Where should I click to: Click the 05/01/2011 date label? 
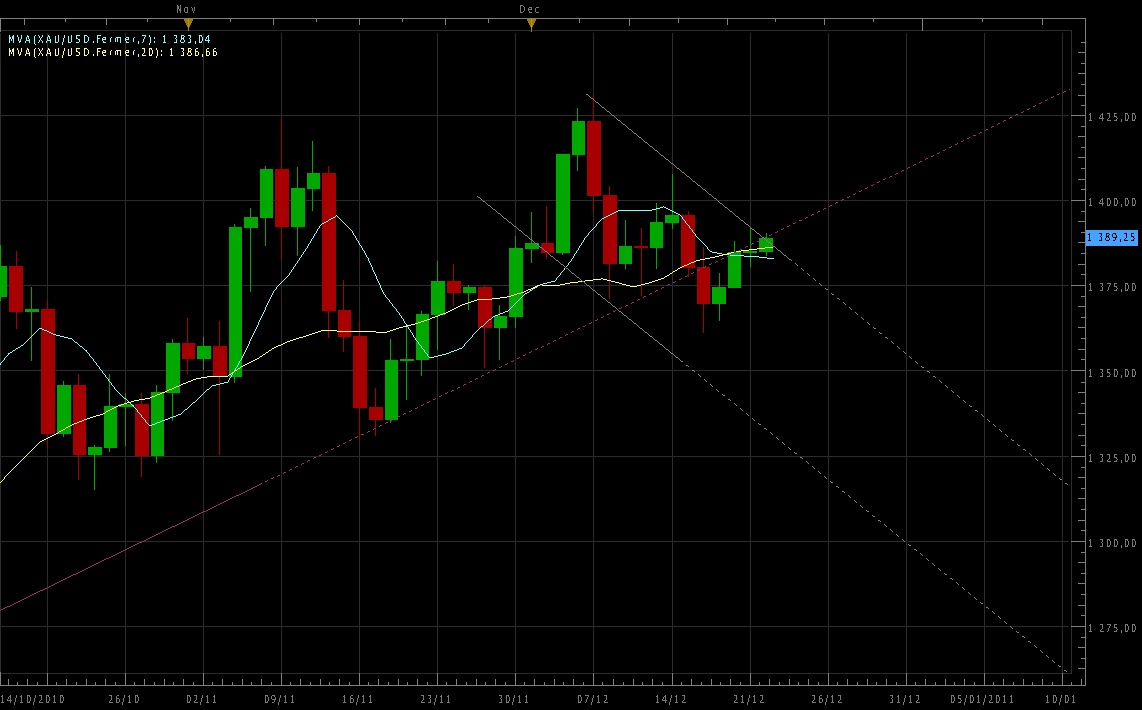pos(984,698)
